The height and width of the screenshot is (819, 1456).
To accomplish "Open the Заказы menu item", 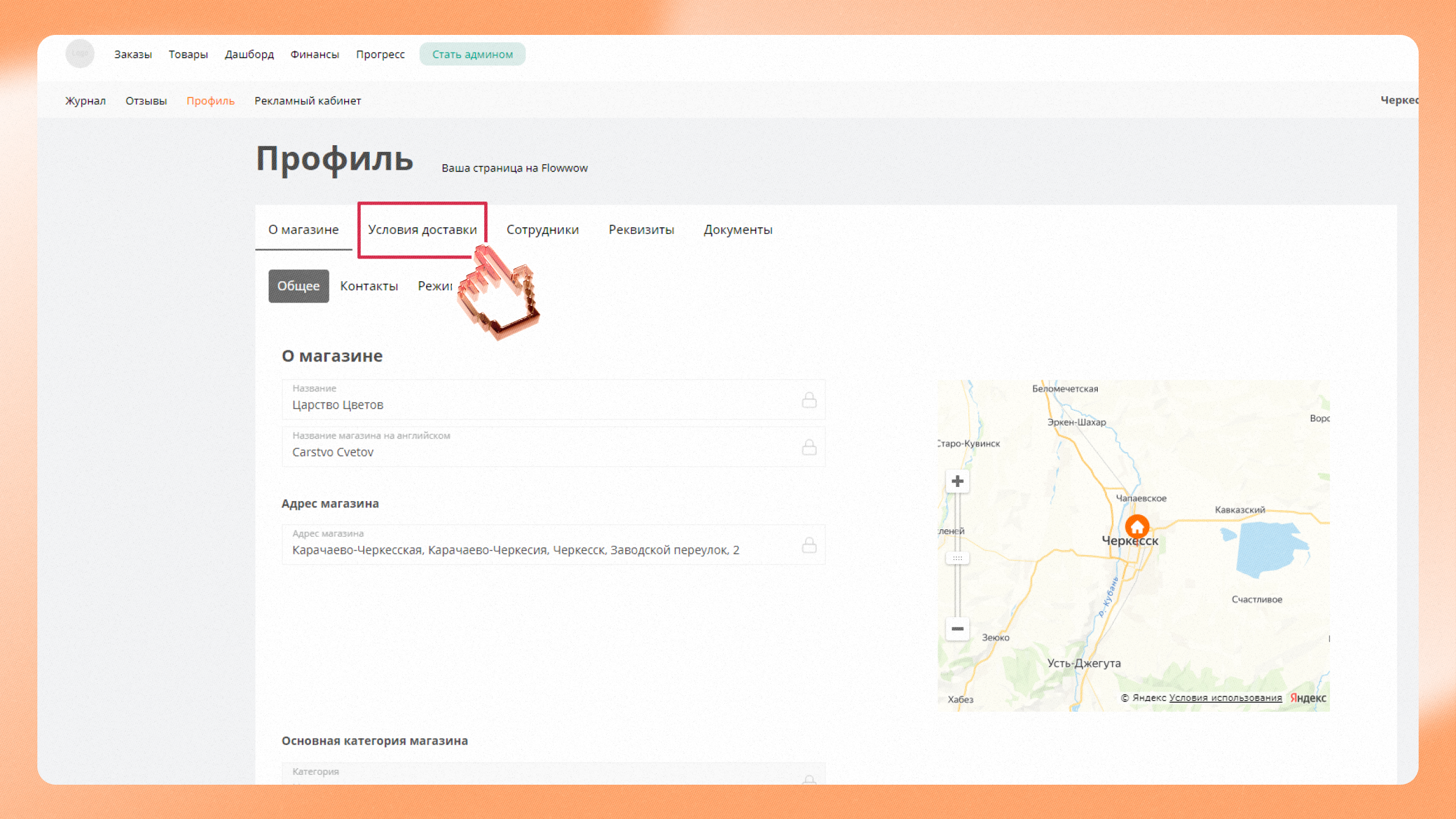I will (x=132, y=54).
